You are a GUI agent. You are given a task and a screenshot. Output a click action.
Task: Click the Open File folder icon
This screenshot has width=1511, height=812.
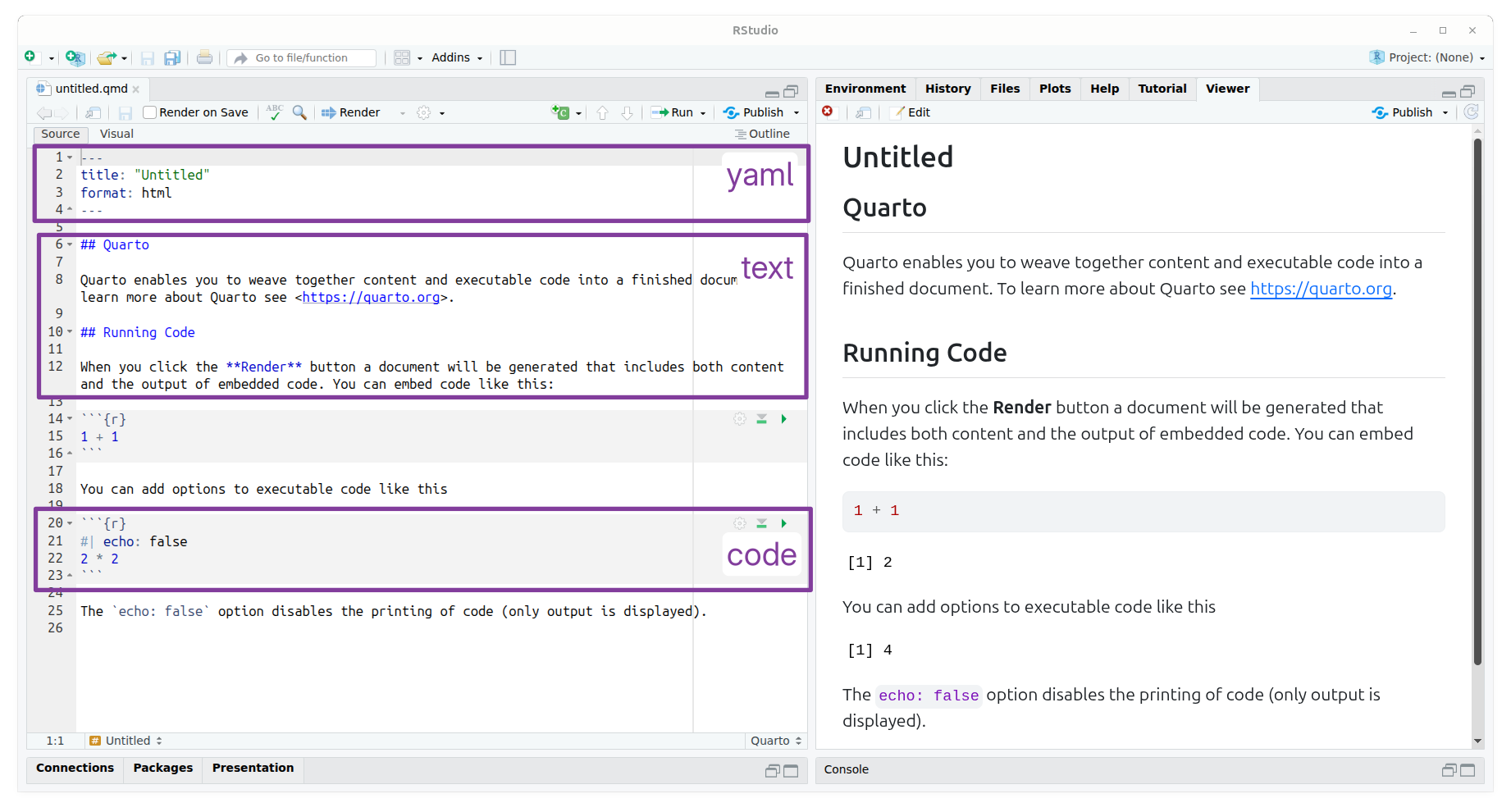point(106,57)
